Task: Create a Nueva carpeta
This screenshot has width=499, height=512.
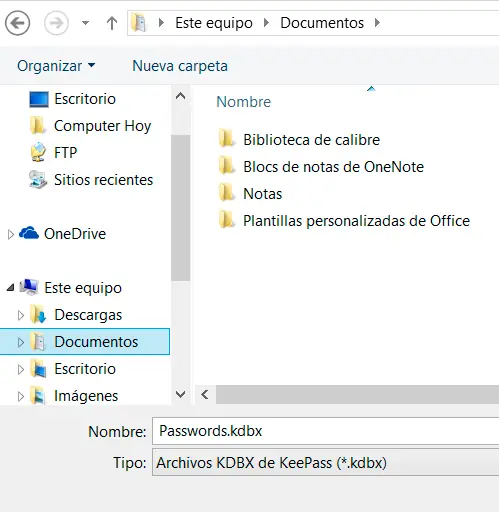Action: 180,66
